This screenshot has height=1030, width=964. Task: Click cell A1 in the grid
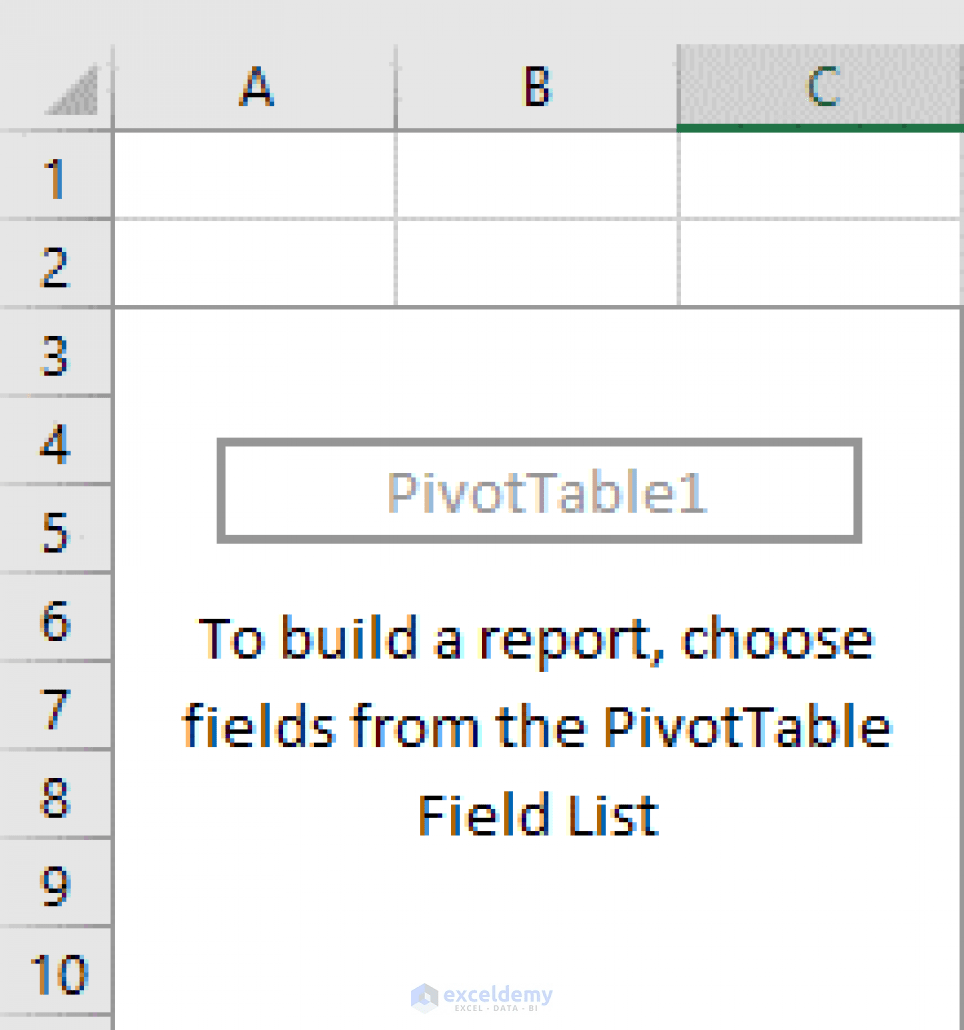[255, 176]
